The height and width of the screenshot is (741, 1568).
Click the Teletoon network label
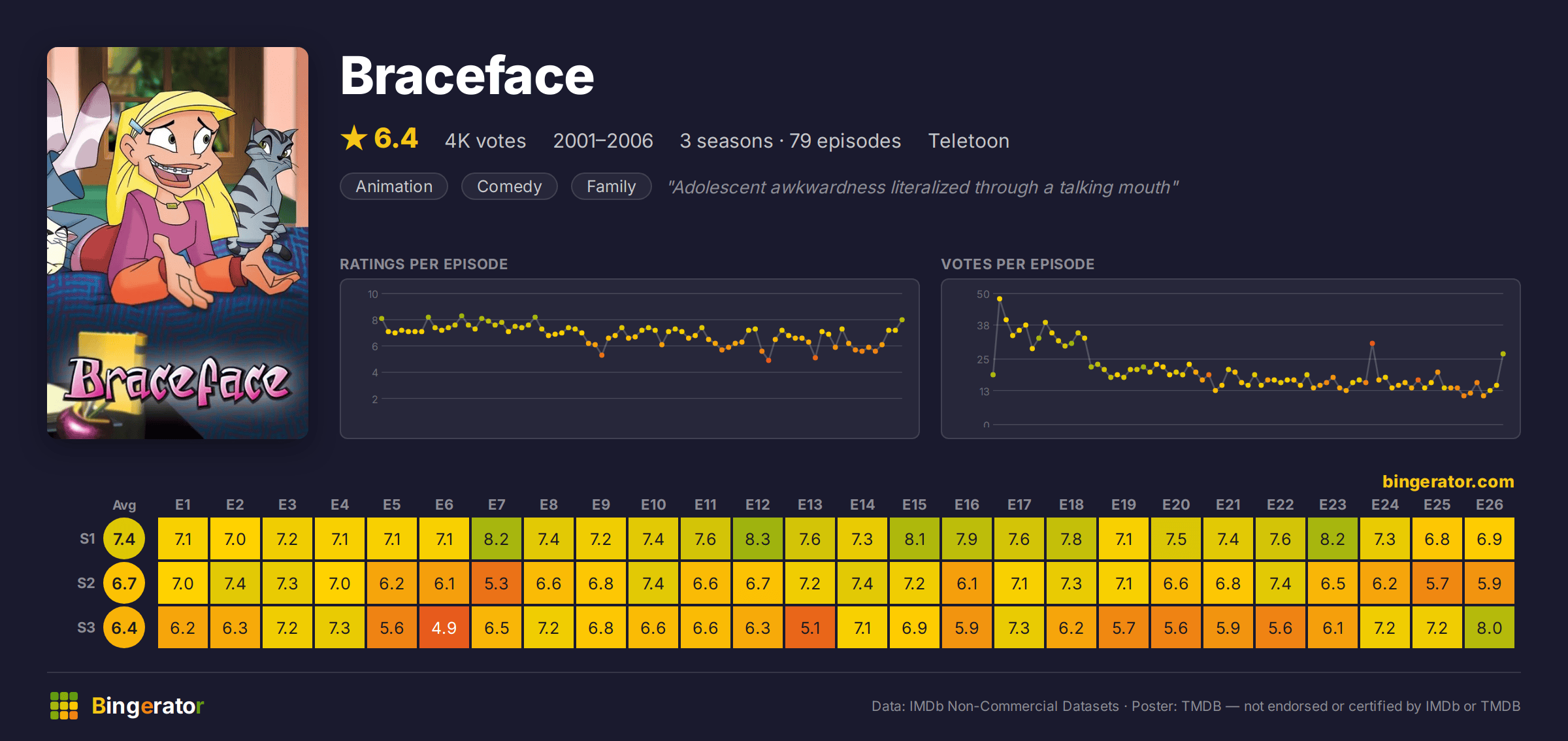click(x=969, y=140)
